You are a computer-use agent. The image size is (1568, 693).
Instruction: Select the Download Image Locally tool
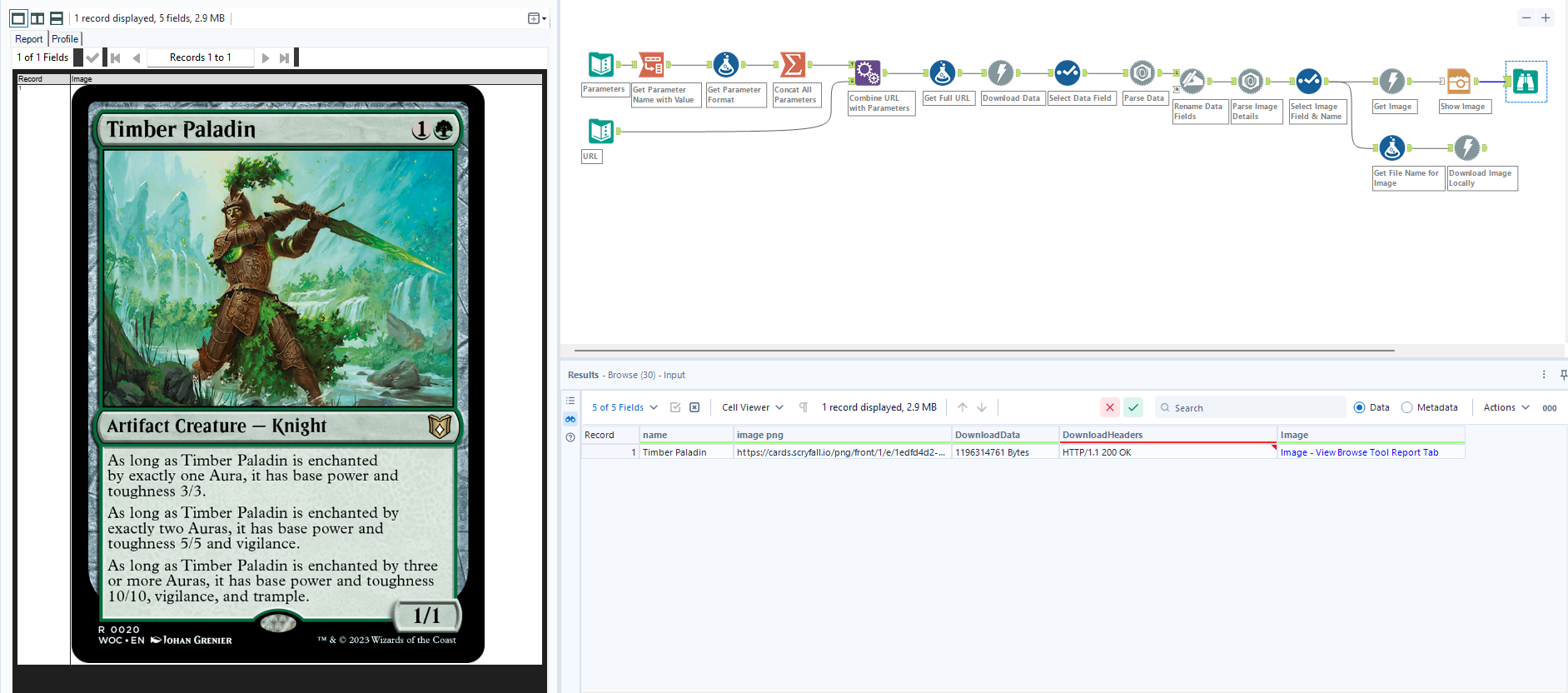pyautogui.click(x=1467, y=147)
